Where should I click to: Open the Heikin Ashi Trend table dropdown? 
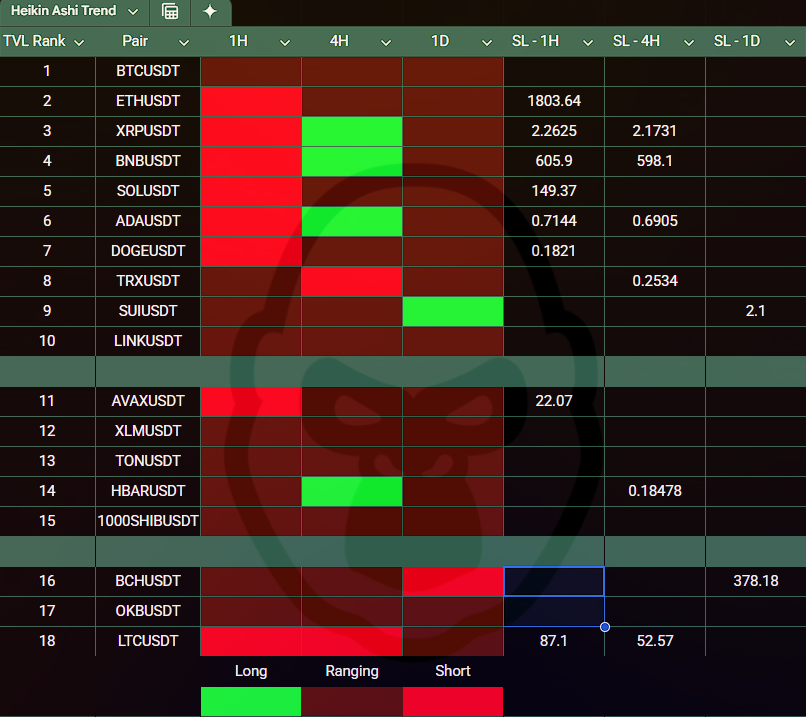coord(133,11)
